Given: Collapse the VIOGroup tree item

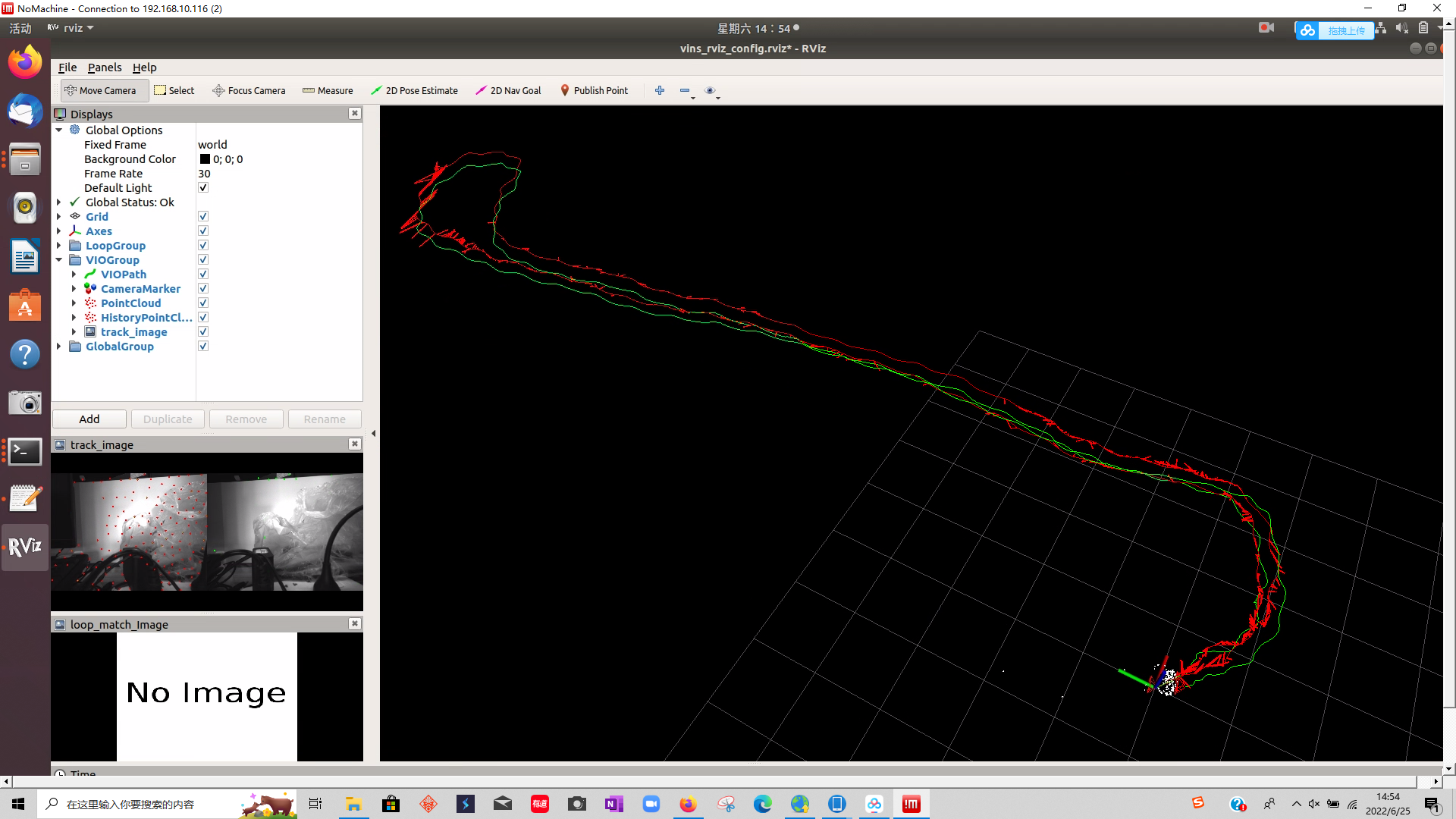Looking at the screenshot, I should (x=59, y=260).
